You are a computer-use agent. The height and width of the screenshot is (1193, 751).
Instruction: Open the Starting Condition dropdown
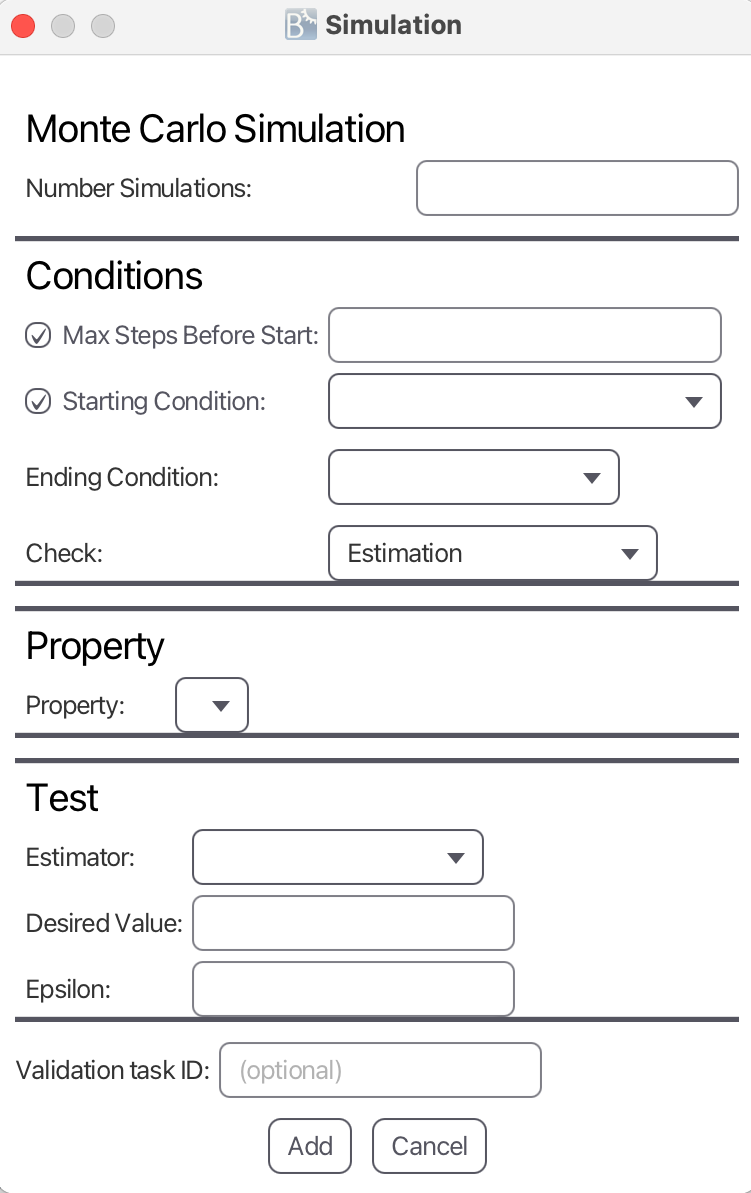[x=524, y=401]
